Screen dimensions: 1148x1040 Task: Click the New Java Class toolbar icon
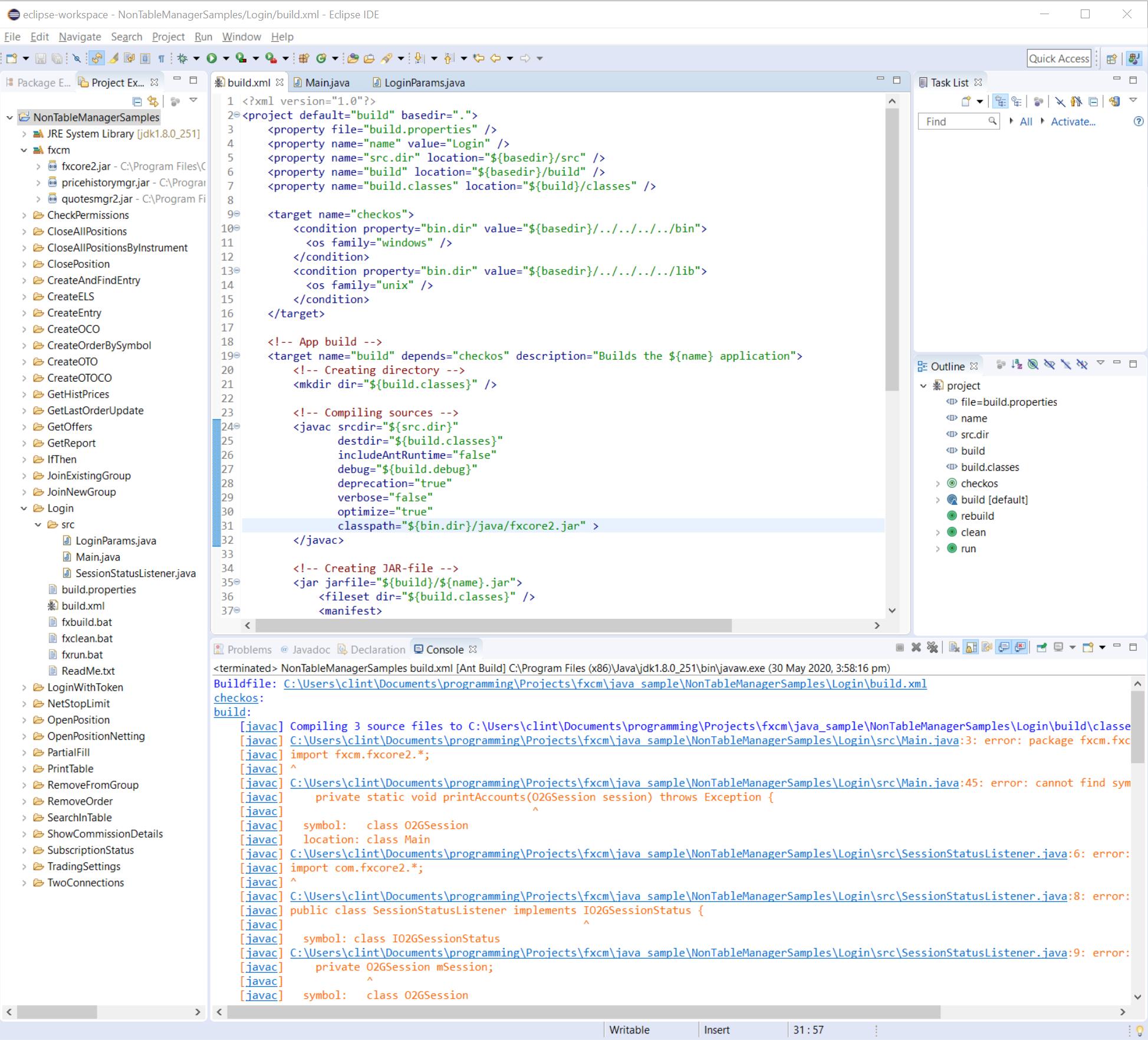coord(321,58)
